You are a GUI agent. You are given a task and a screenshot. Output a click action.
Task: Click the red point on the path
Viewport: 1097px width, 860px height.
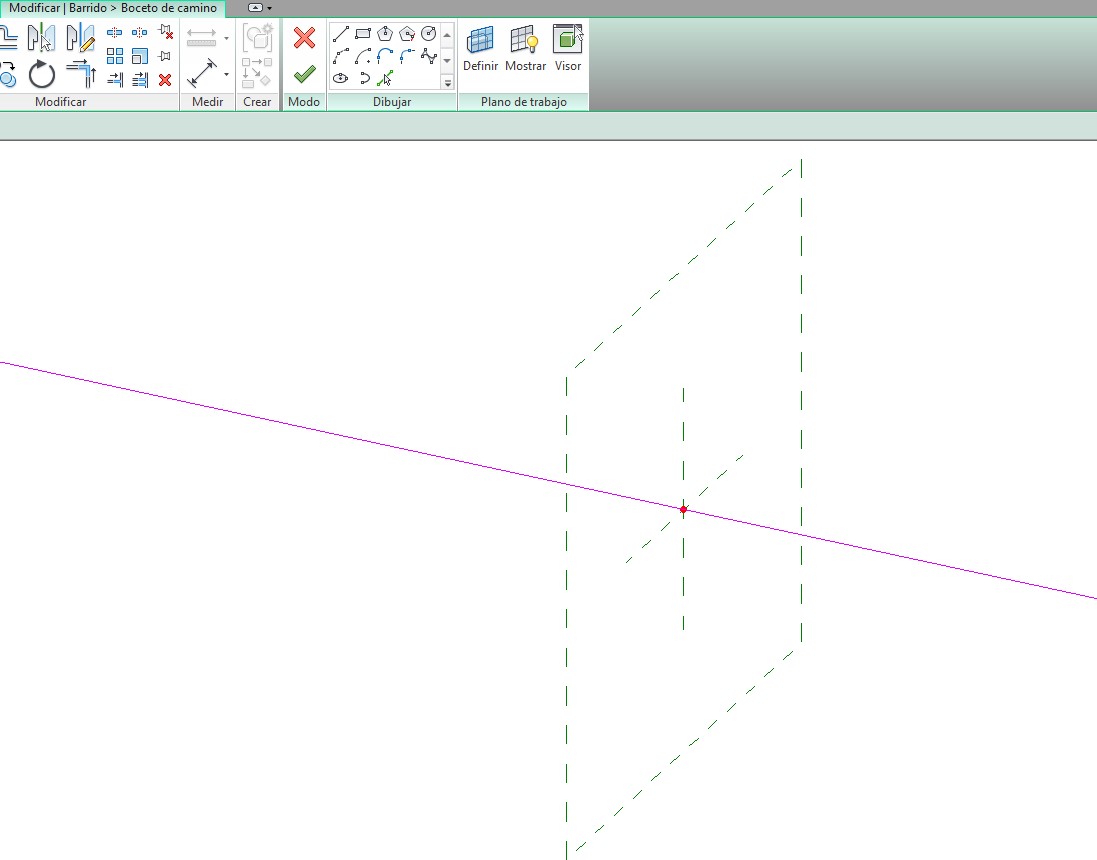[x=684, y=509]
